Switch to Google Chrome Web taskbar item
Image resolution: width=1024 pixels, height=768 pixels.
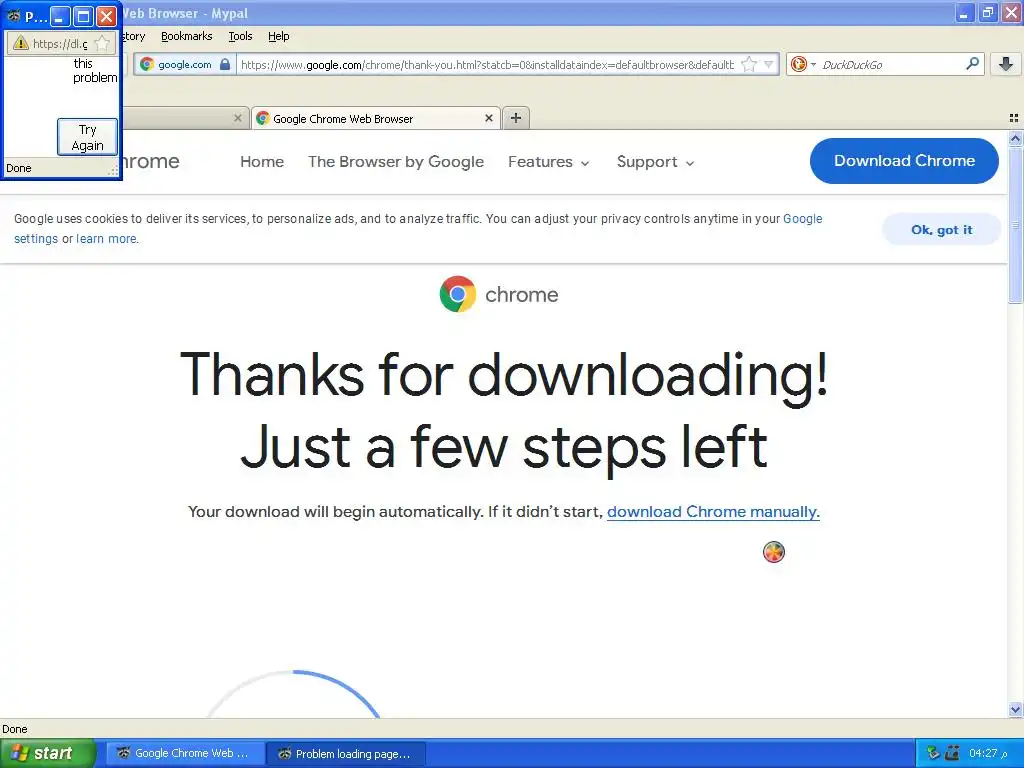185,753
